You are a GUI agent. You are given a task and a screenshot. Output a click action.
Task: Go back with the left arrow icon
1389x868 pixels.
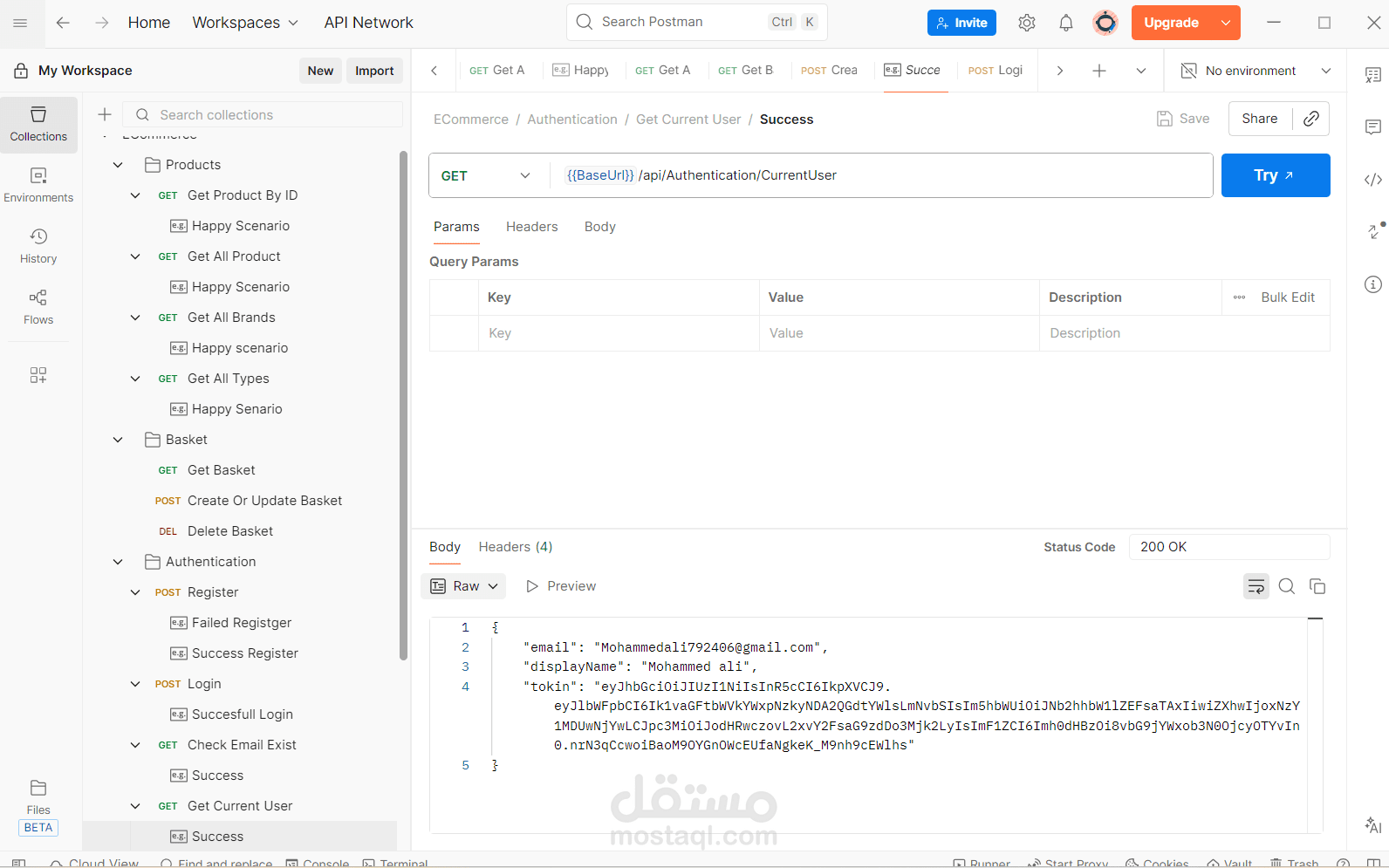pos(63,23)
